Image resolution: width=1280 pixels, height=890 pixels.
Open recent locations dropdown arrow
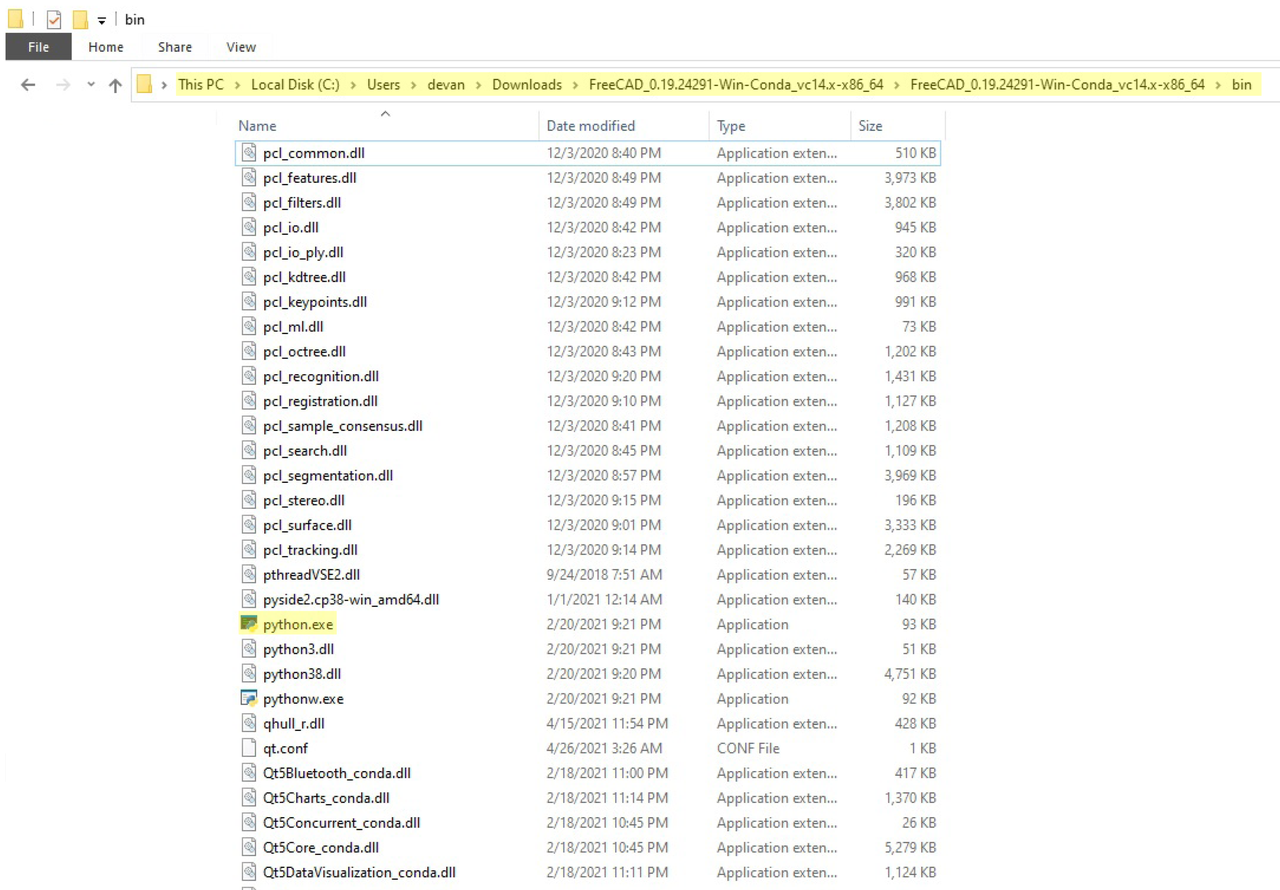point(90,85)
